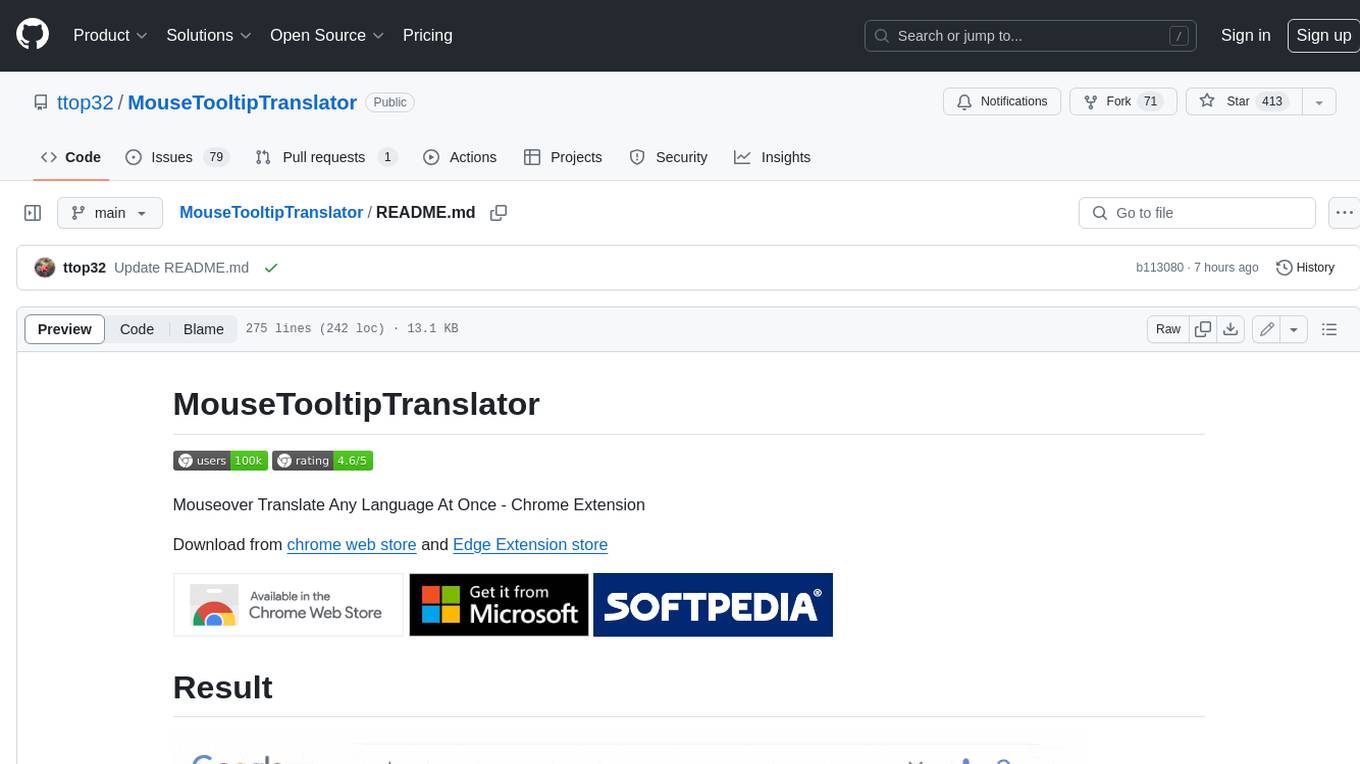Open the ttop32 owner profile link
Viewport: 1360px width, 764px height.
click(x=85, y=102)
